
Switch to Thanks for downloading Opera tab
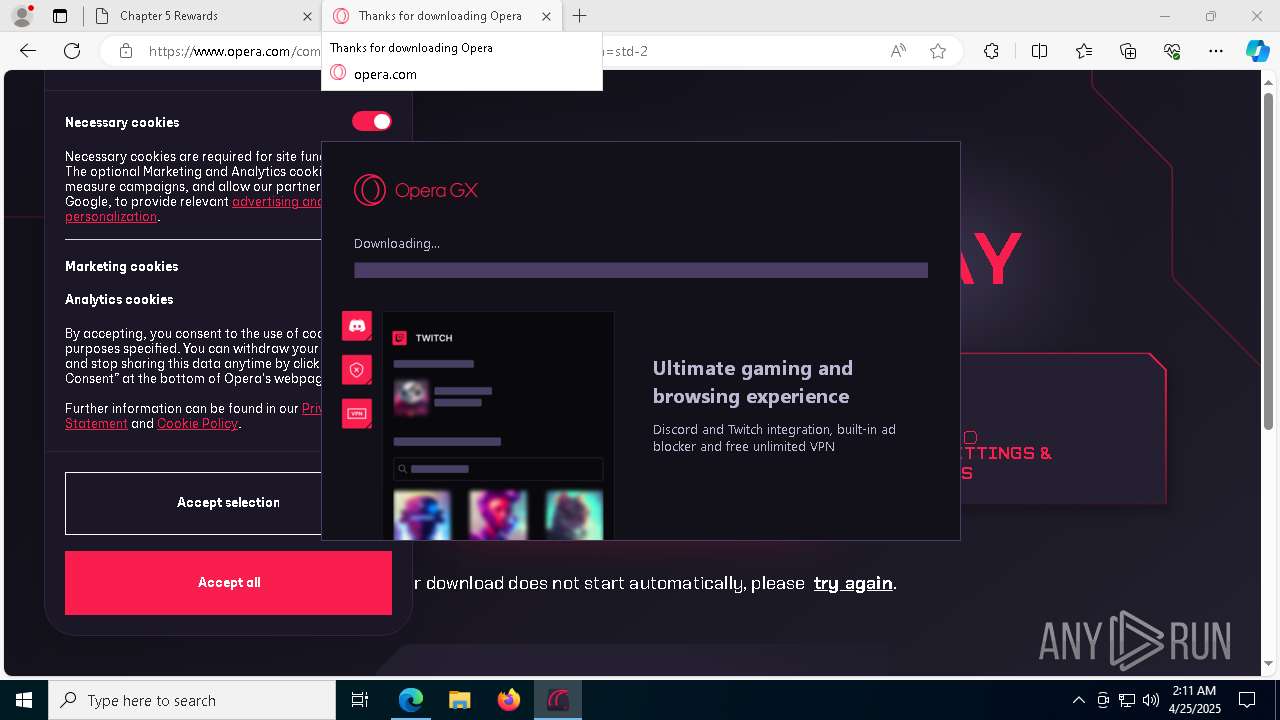click(x=440, y=16)
